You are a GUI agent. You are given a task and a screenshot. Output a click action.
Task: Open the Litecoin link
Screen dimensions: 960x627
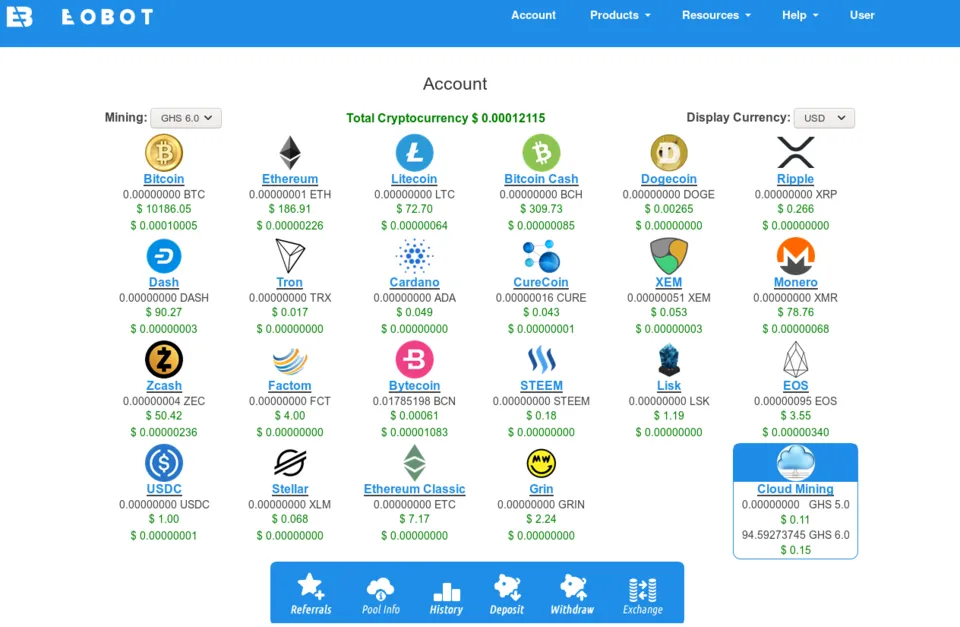[x=414, y=179]
